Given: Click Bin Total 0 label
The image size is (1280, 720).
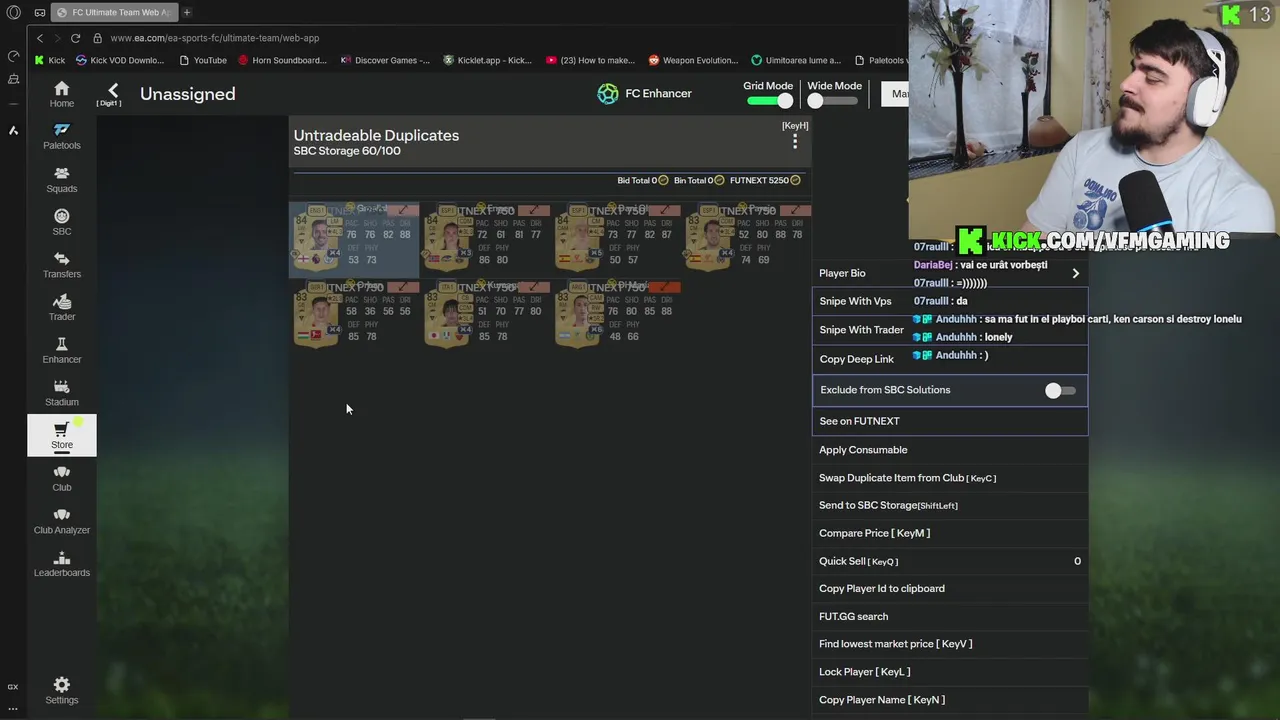Looking at the screenshot, I should pos(699,180).
